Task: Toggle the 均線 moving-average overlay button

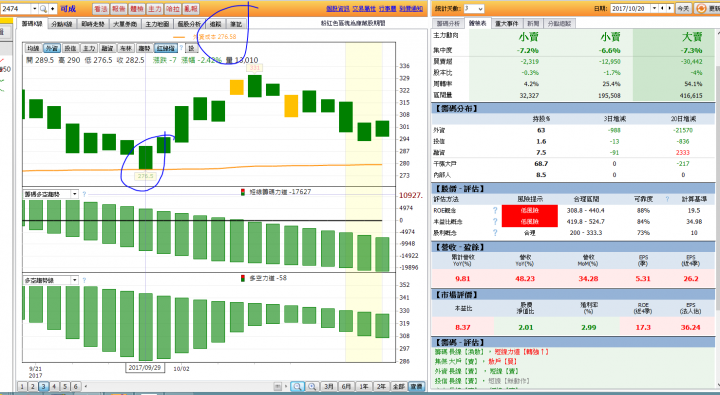Action: point(33,48)
